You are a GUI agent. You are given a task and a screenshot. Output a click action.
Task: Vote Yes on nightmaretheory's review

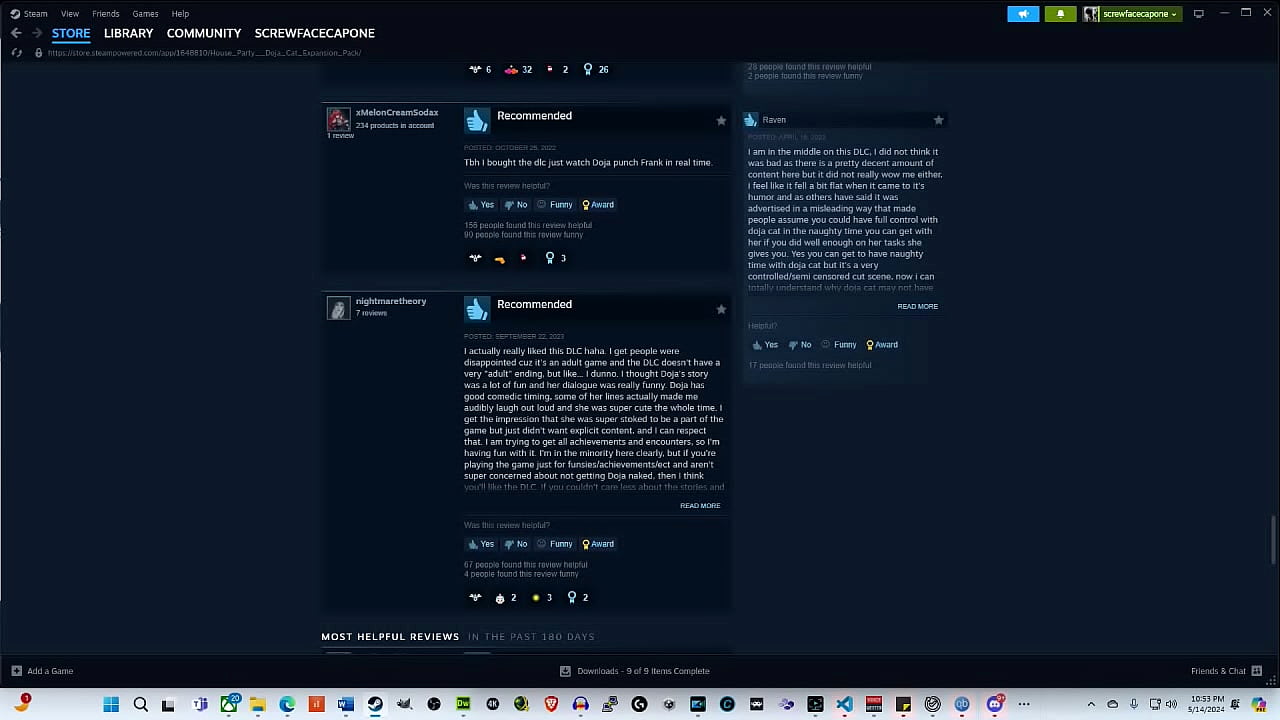(481, 544)
